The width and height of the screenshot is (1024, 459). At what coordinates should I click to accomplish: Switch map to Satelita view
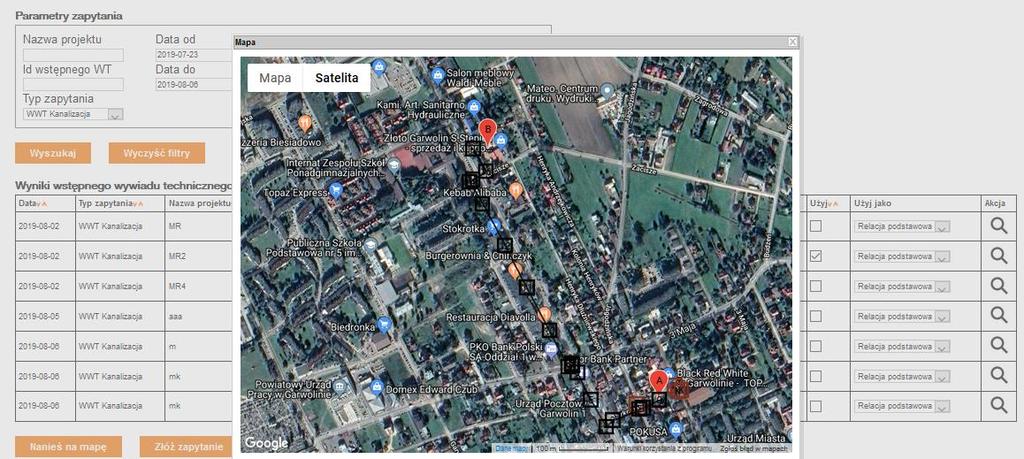coord(336,78)
